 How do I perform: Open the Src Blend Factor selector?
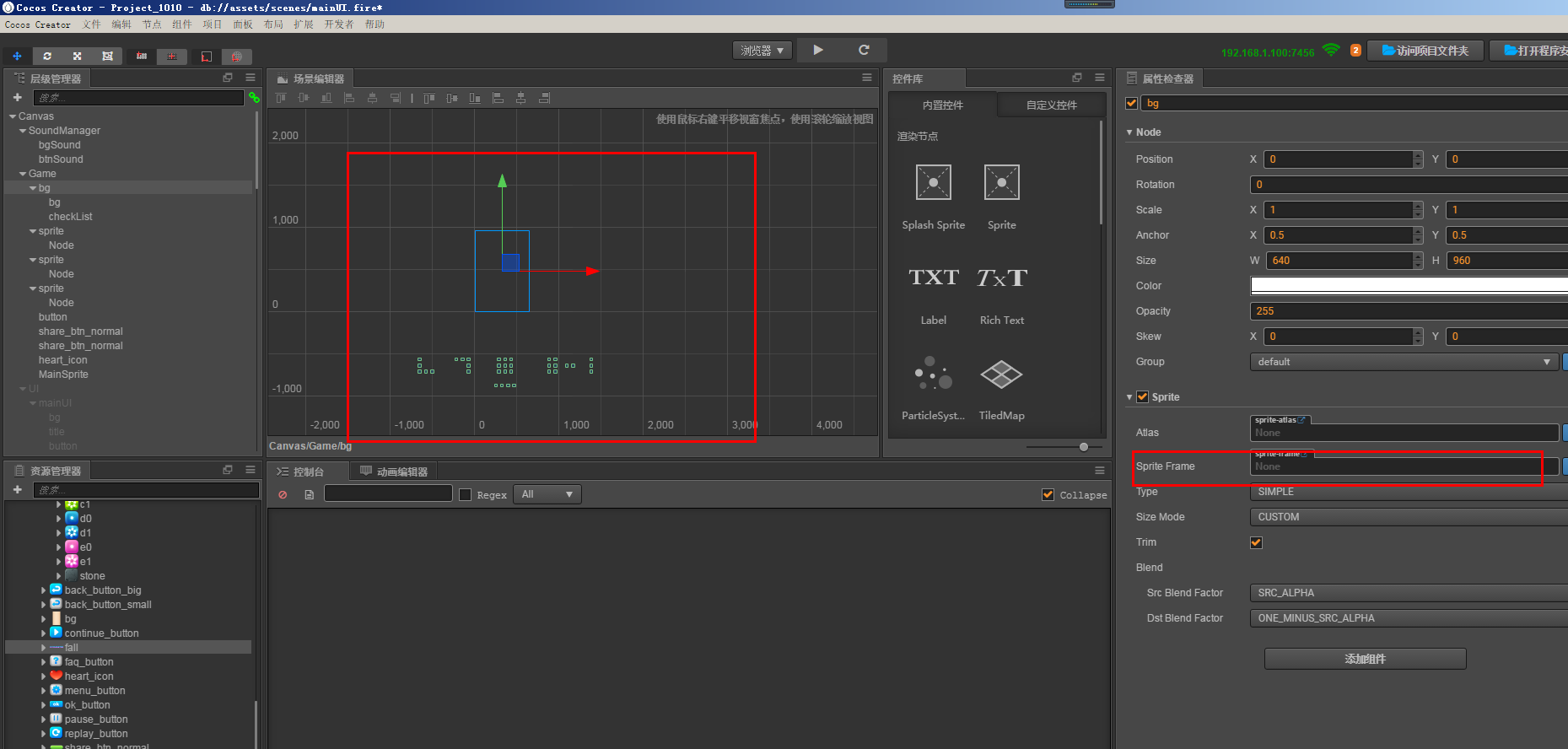coord(1409,593)
